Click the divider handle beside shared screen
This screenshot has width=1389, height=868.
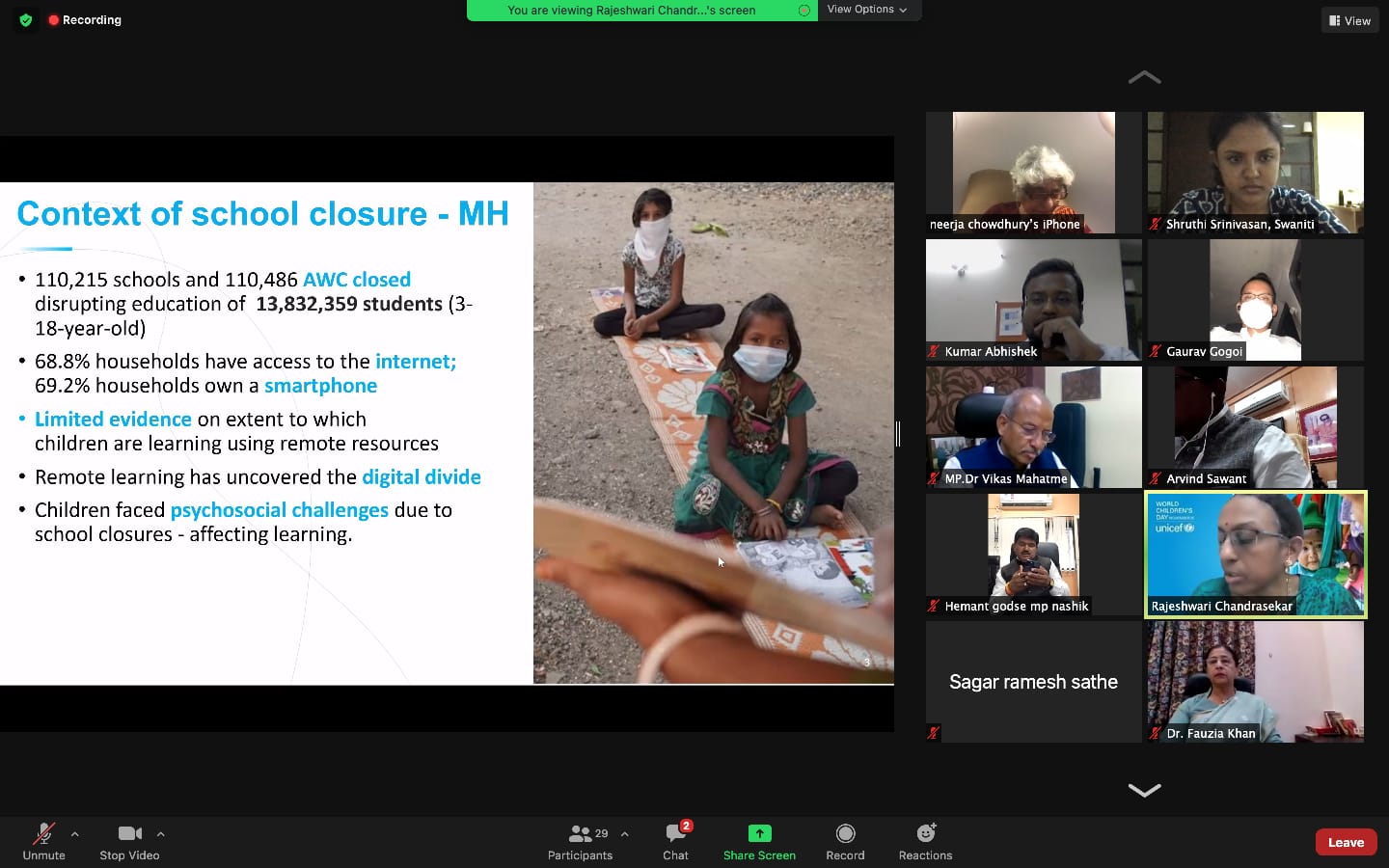coord(898,434)
